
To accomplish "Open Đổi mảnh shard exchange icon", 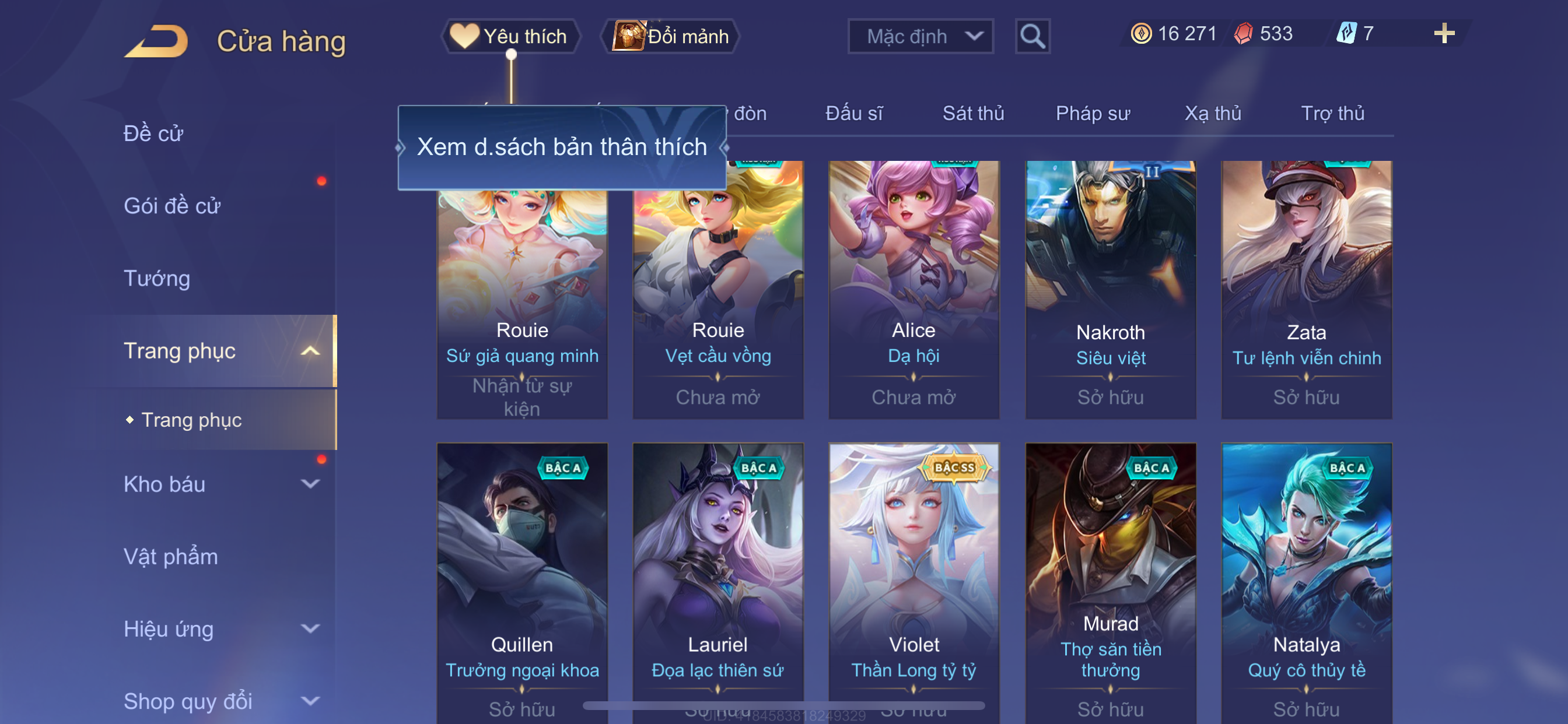I will click(x=628, y=36).
